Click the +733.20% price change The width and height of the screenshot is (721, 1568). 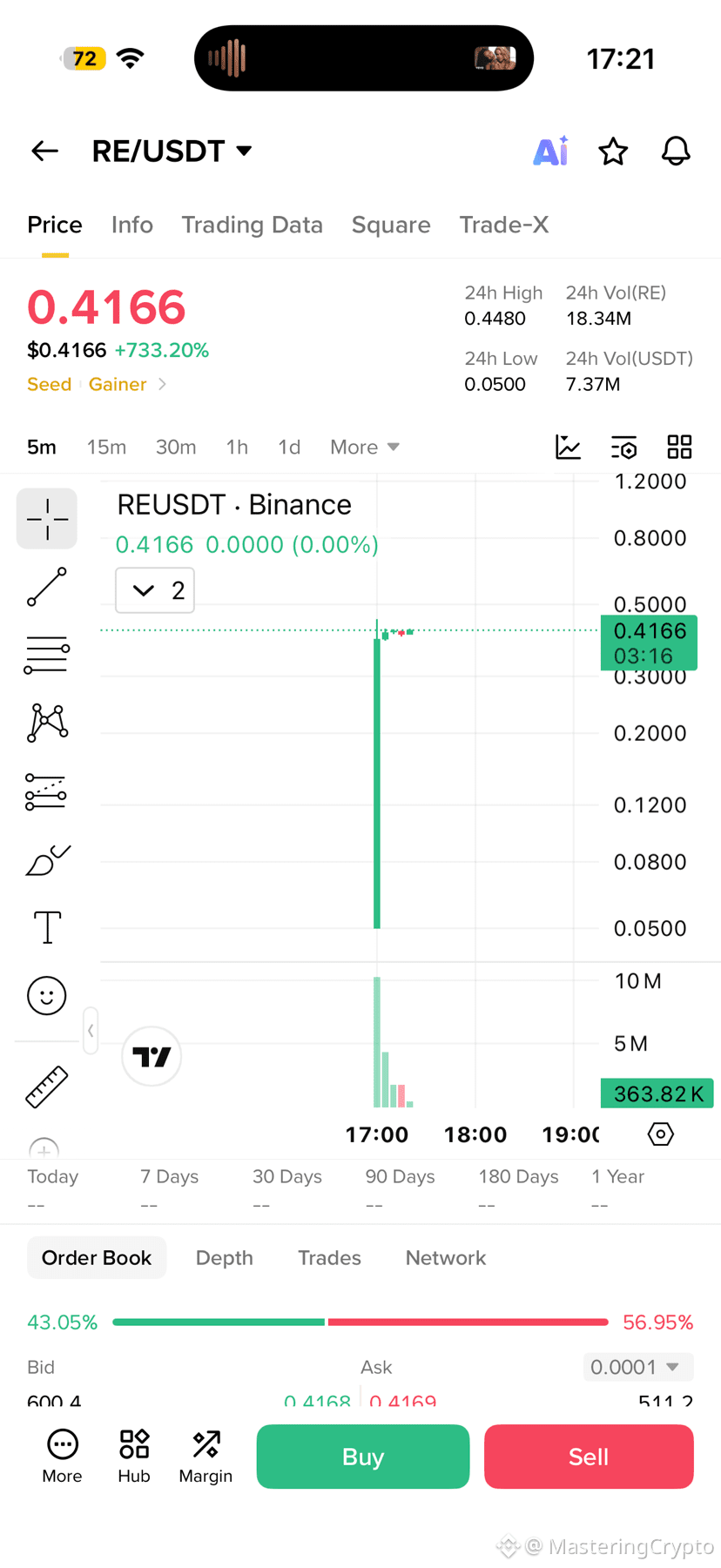tap(162, 350)
